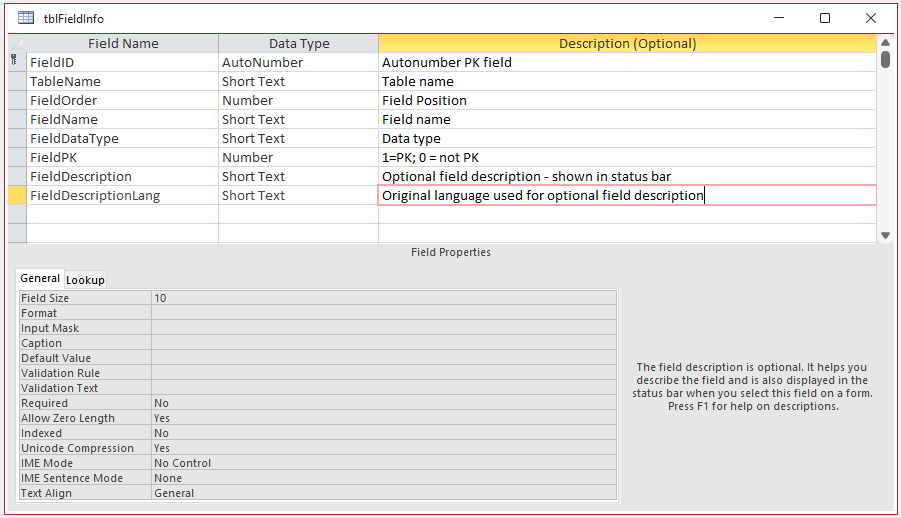This screenshot has width=901, height=518.
Task: Click the select-all corner of field grid
Action: (x=17, y=43)
